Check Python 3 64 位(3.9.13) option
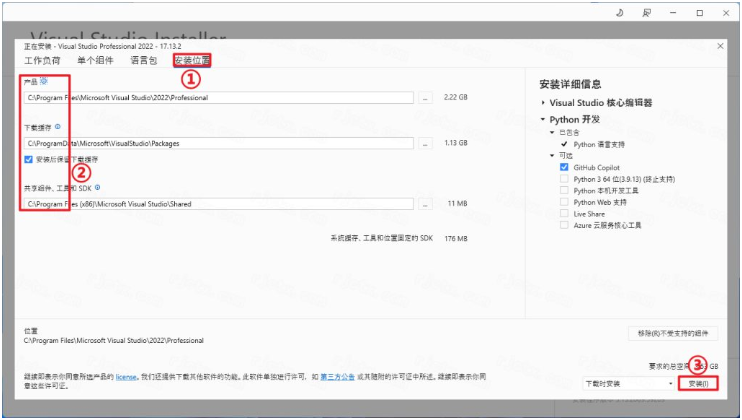The height and width of the screenshot is (420, 742). tap(564, 179)
